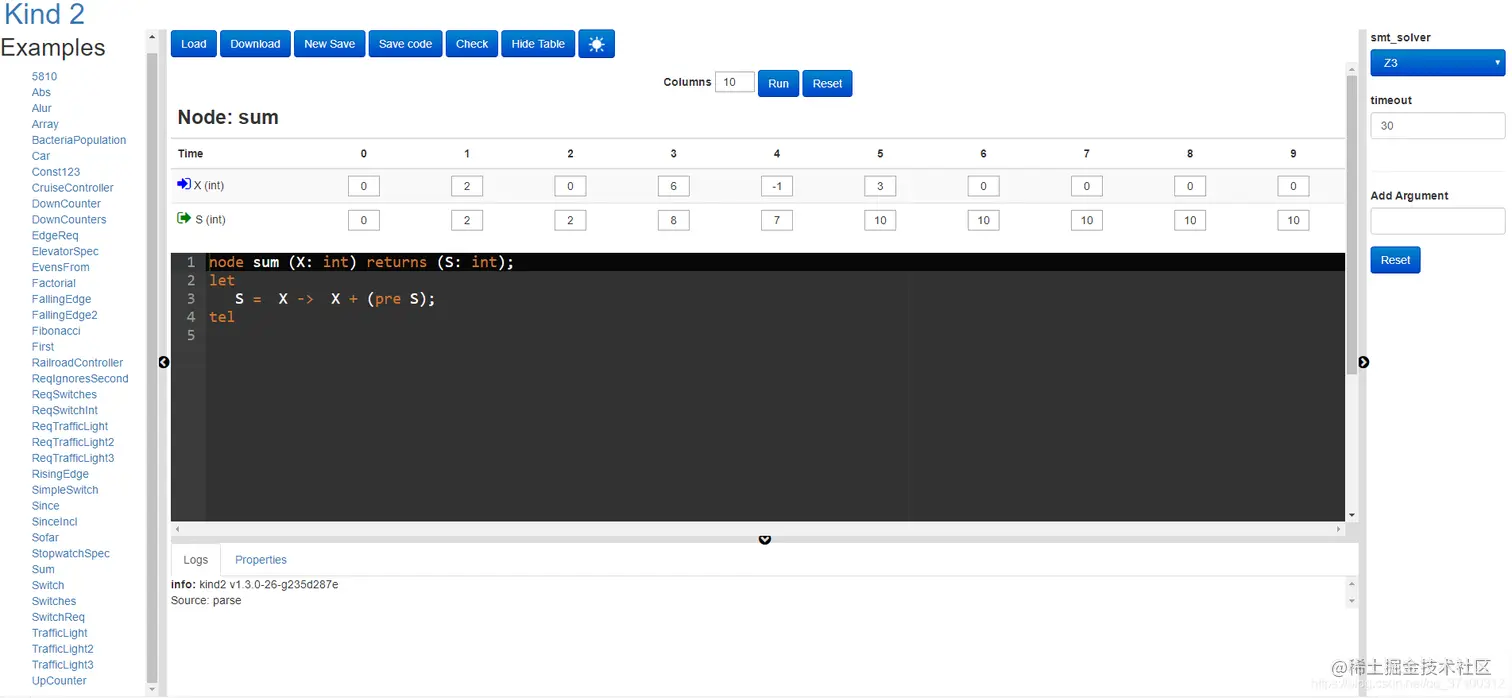Screen dimensions: 1512x698
Task: Click the Add Argument input field
Action: (1437, 221)
